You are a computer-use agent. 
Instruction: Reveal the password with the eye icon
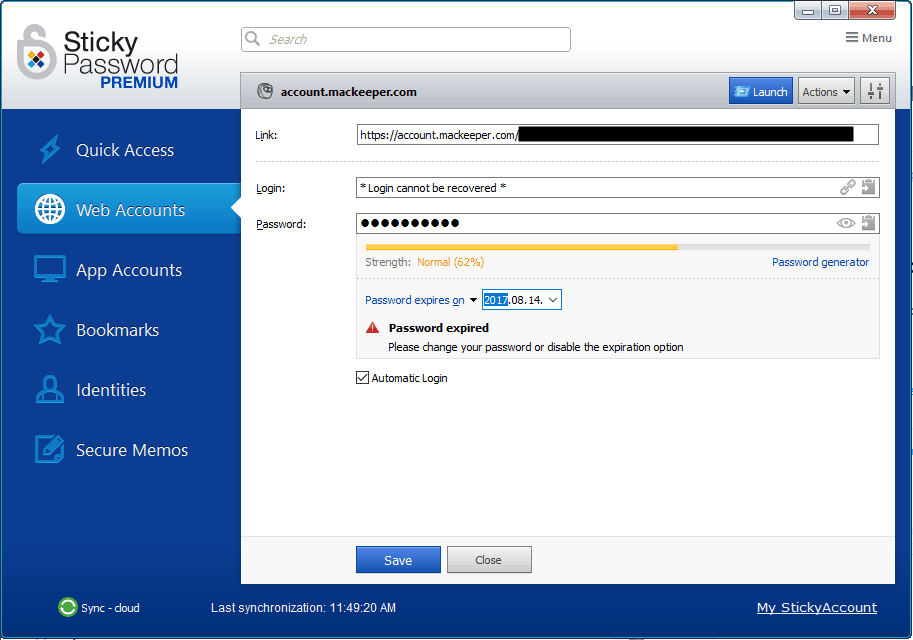[846, 223]
